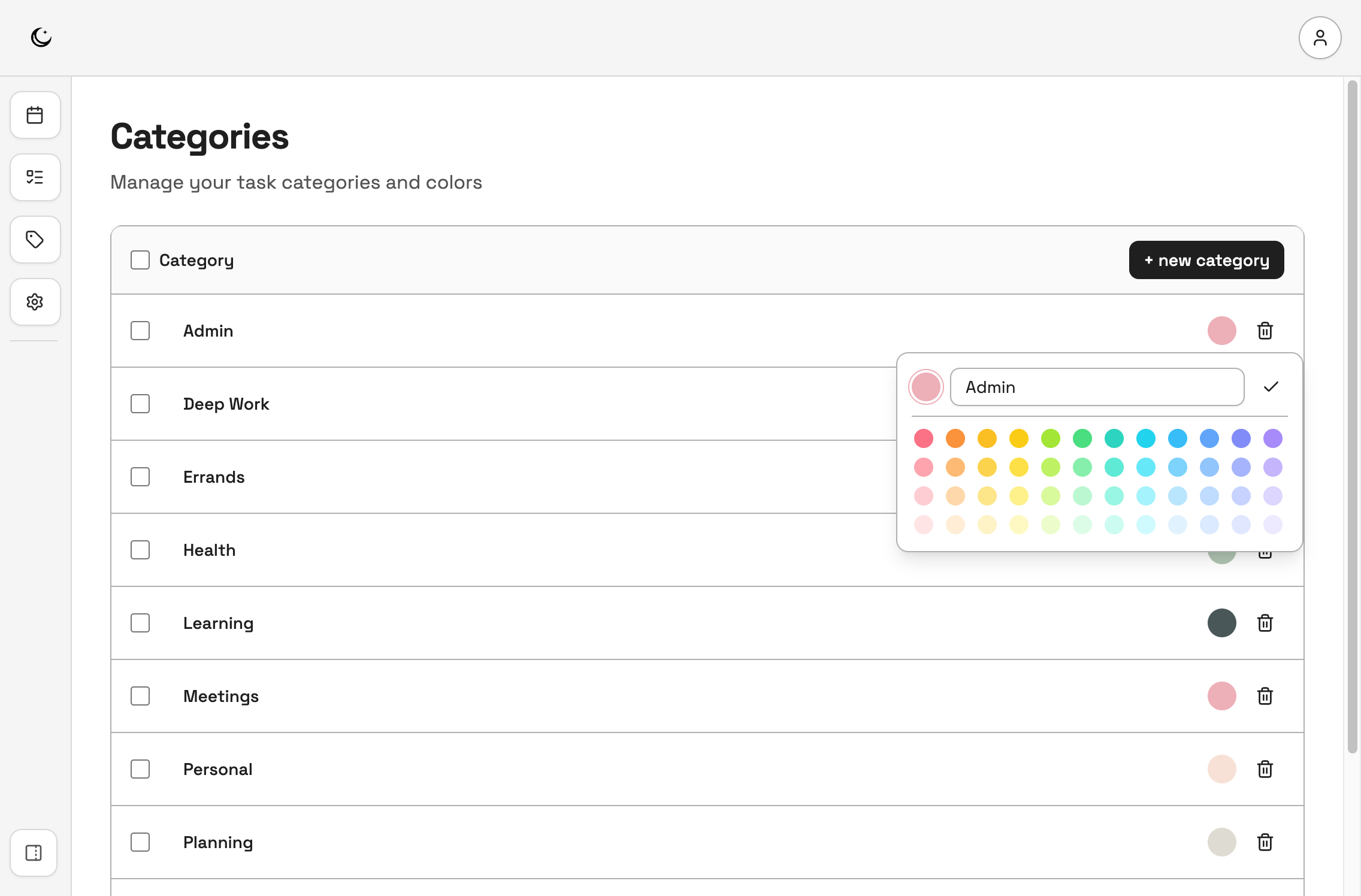1361x896 pixels.
Task: Toggle dark mode moon icon
Action: coord(41,37)
